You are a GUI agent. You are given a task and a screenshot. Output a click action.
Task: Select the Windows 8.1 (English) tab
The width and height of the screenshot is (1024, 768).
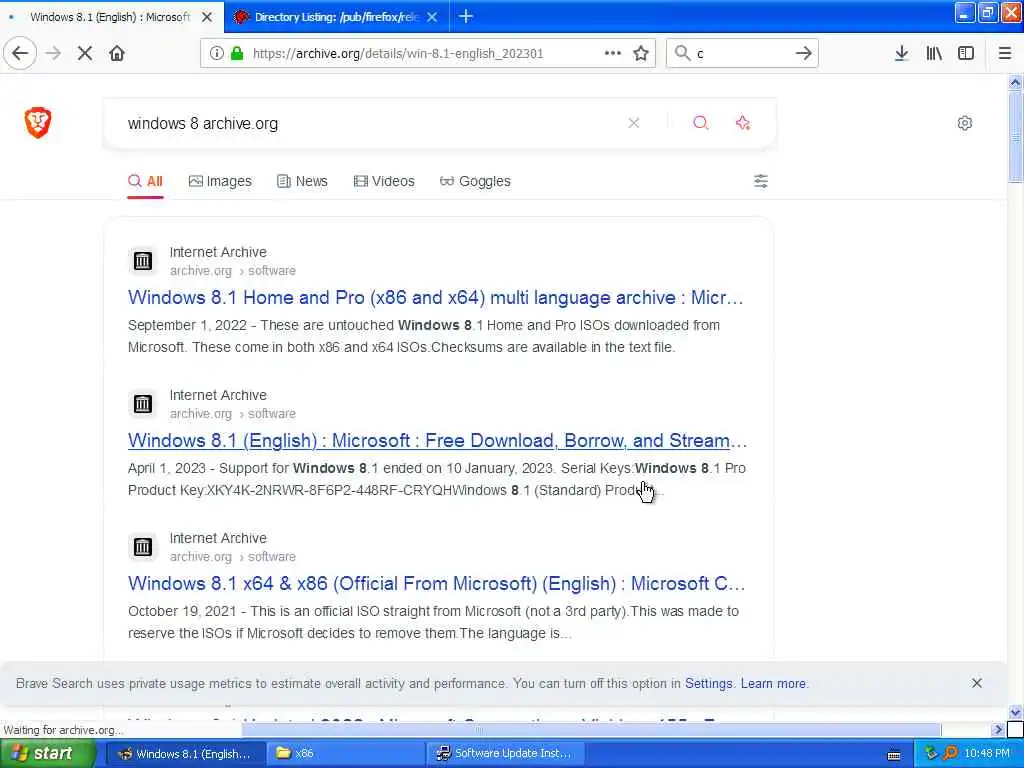pos(110,17)
